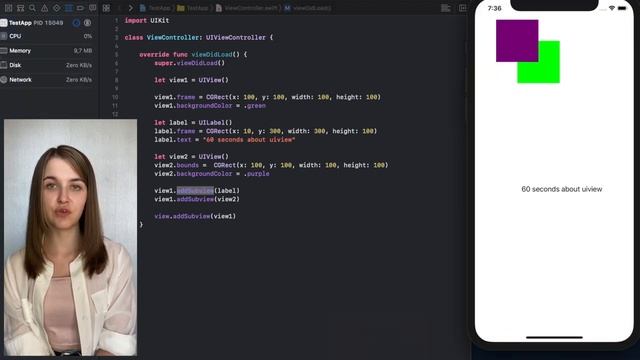The height and width of the screenshot is (360, 640).
Task: Select the TestApp project breadcrumb
Action: click(x=155, y=8)
